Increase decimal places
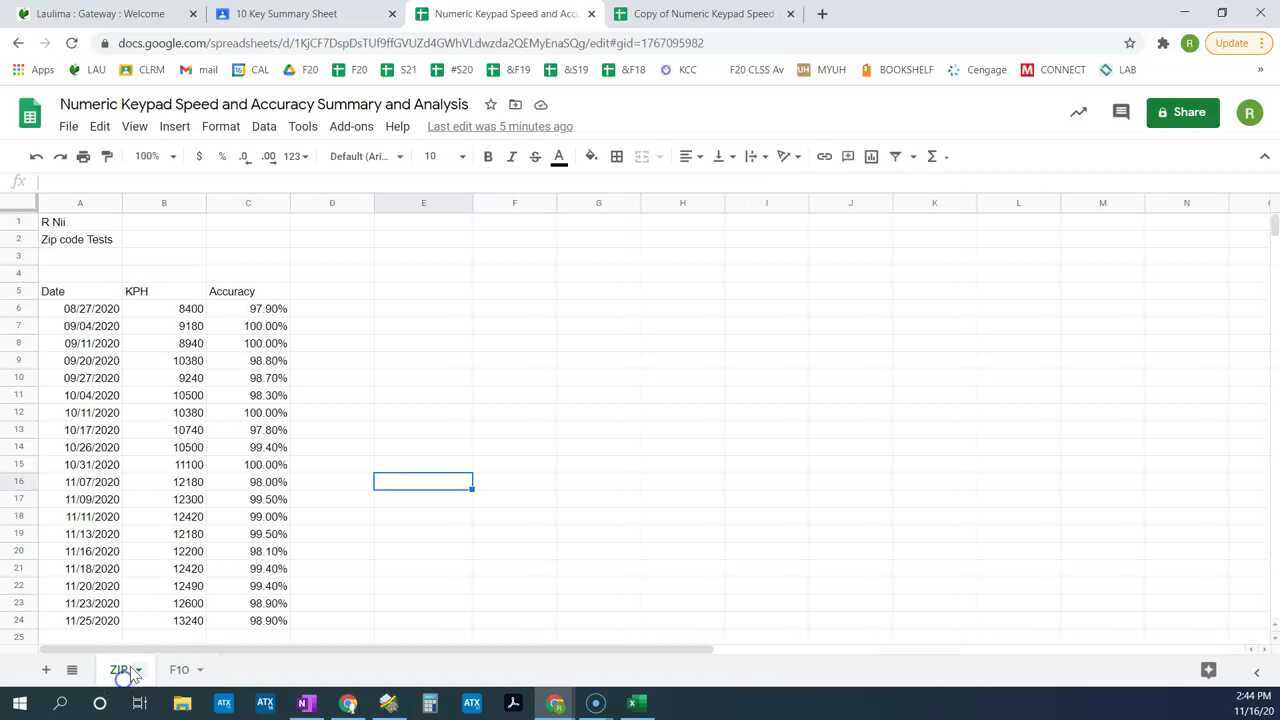The image size is (1280, 720). [268, 157]
